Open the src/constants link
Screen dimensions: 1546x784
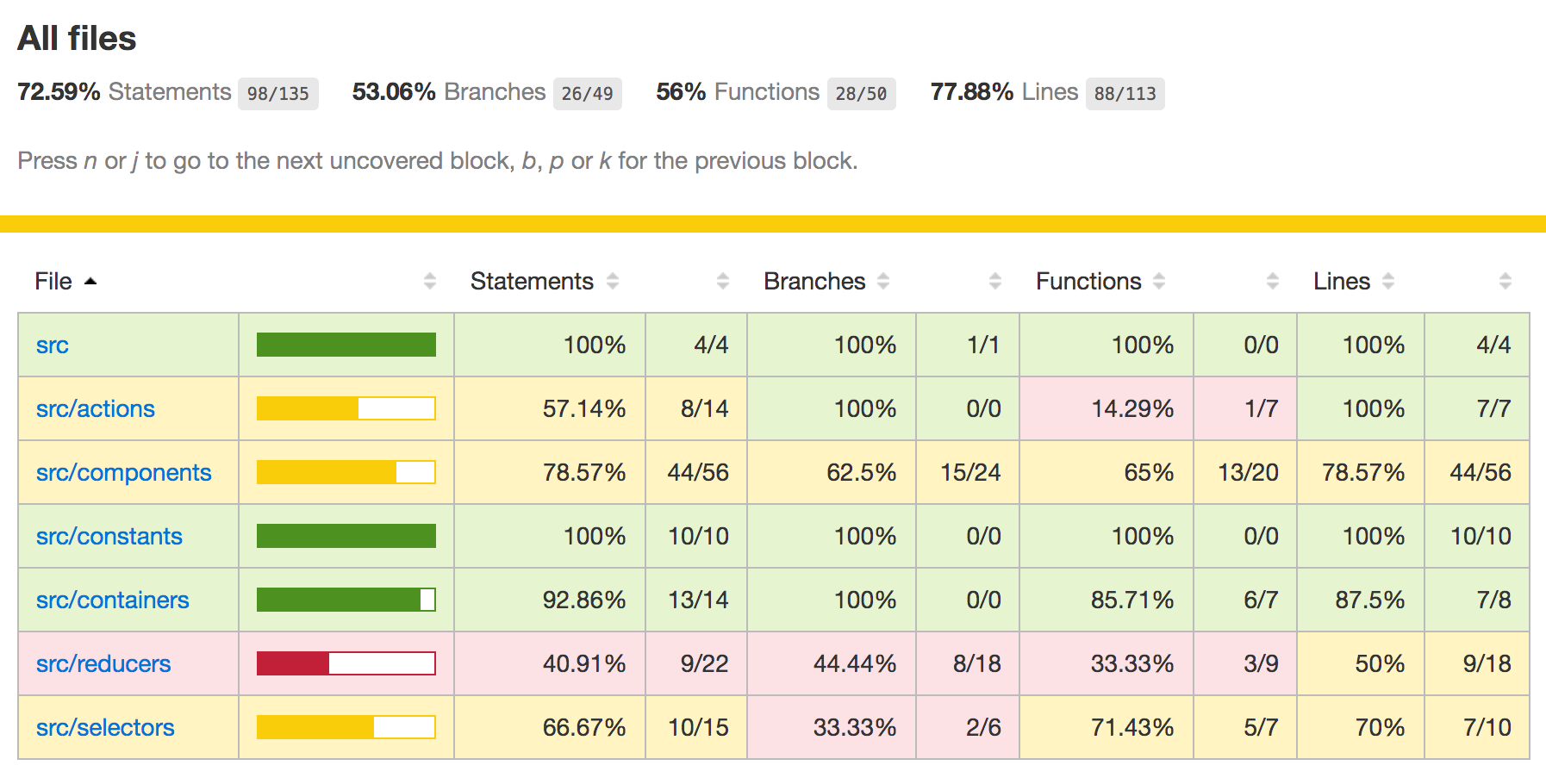coord(109,537)
